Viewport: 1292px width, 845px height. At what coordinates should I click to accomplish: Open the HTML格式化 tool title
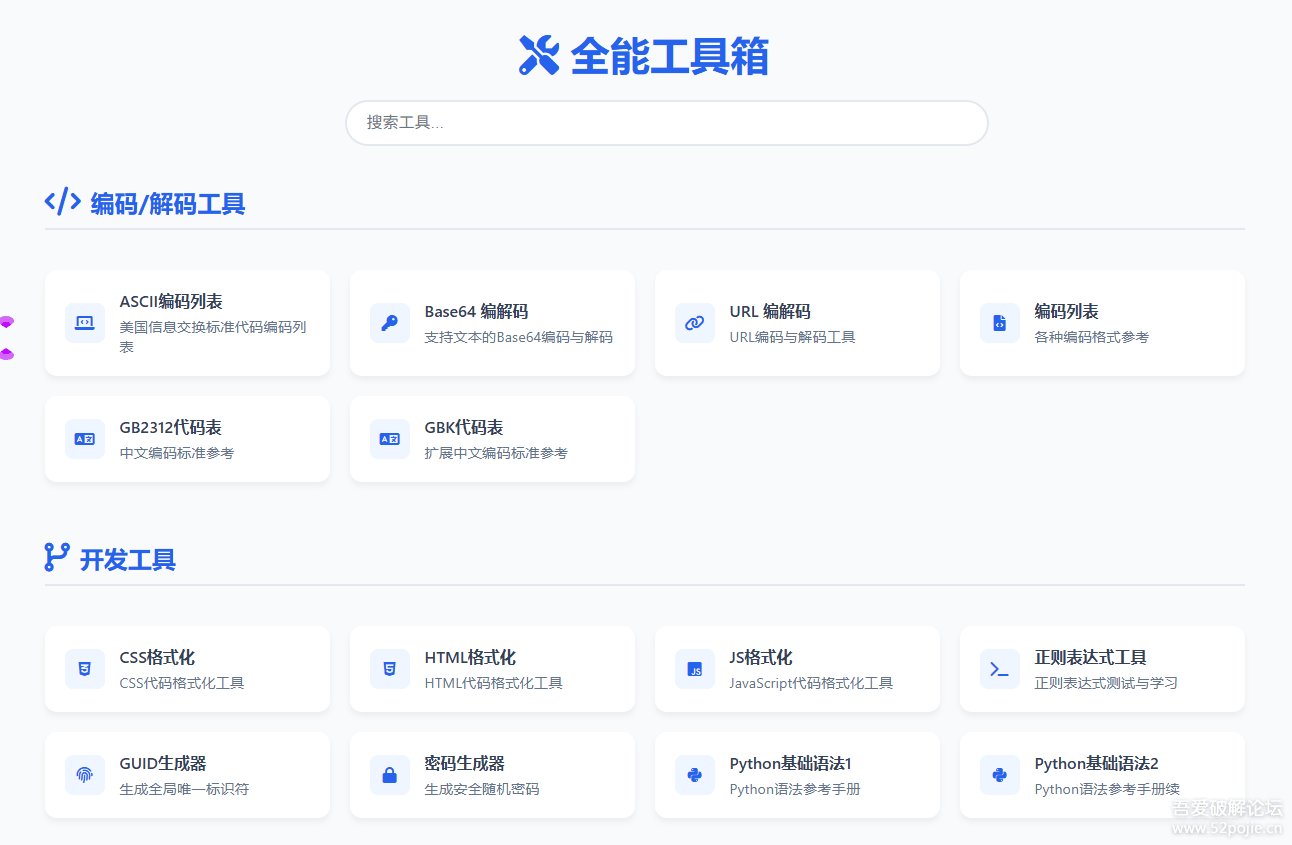coord(470,657)
